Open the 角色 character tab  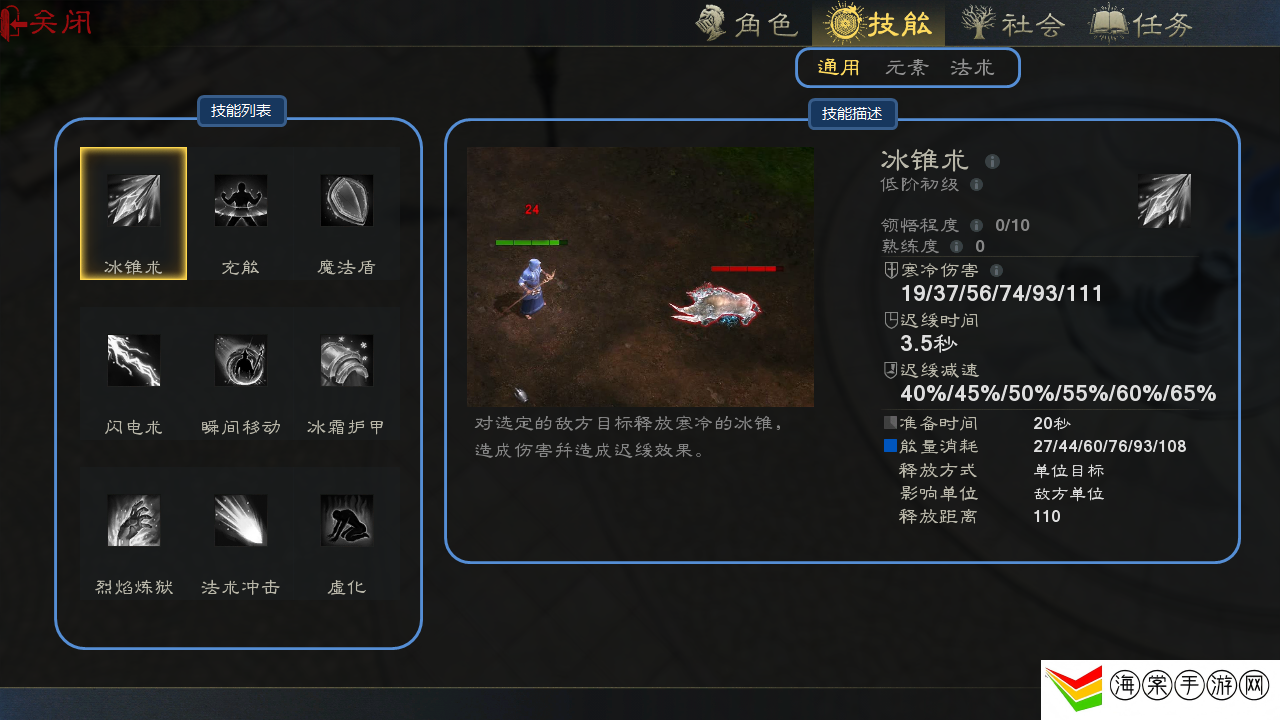click(747, 23)
